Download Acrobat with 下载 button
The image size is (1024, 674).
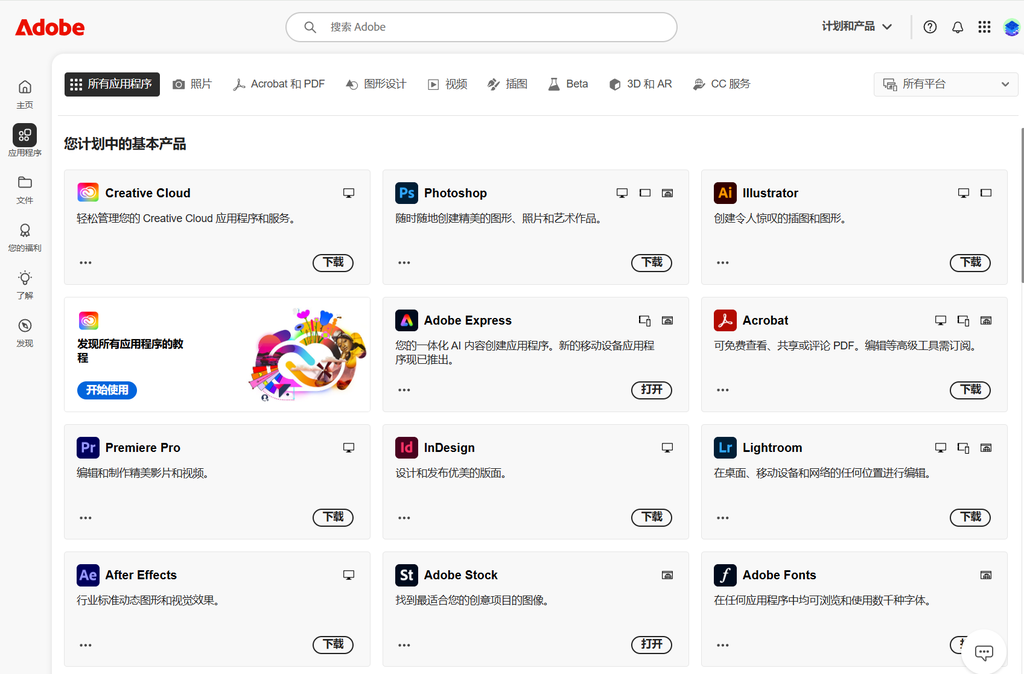[x=970, y=390]
